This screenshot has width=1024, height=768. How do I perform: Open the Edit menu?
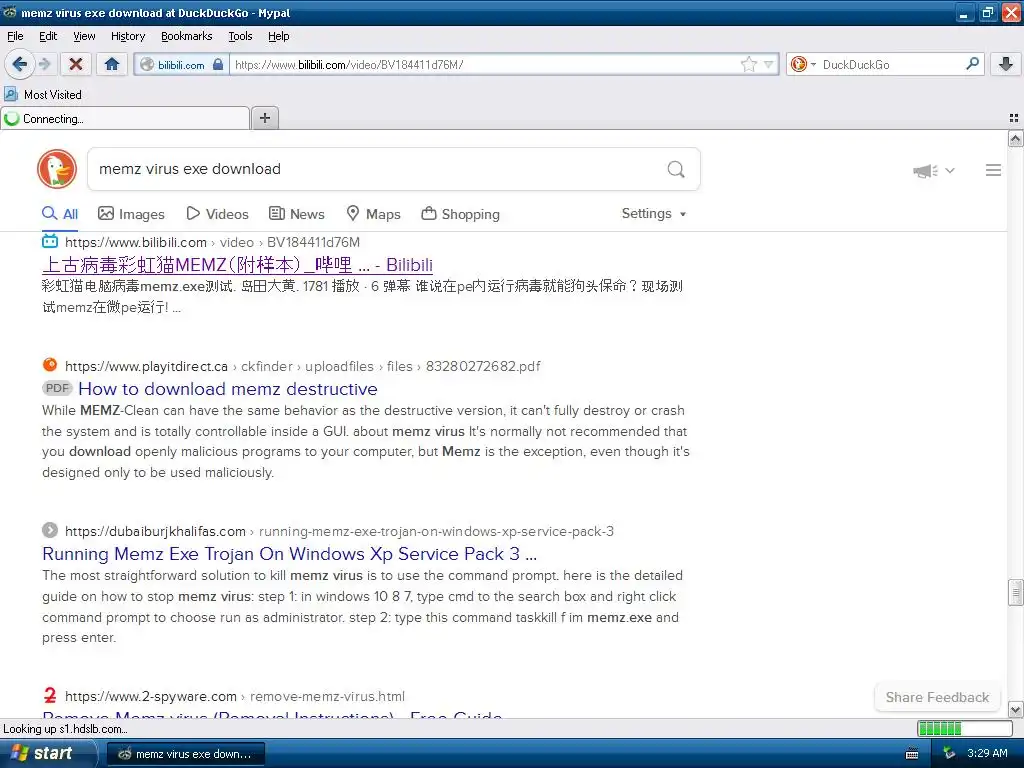(x=48, y=36)
